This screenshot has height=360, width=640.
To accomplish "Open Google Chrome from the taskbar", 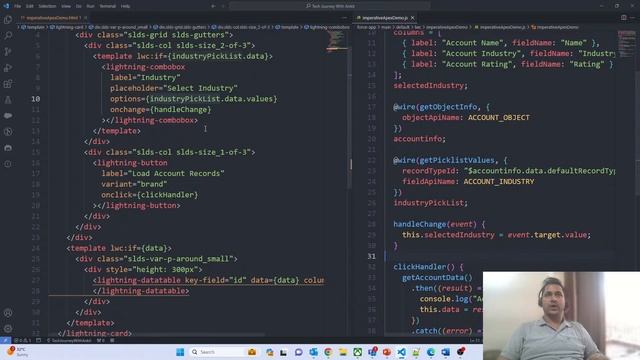I will pyautogui.click(x=328, y=352).
